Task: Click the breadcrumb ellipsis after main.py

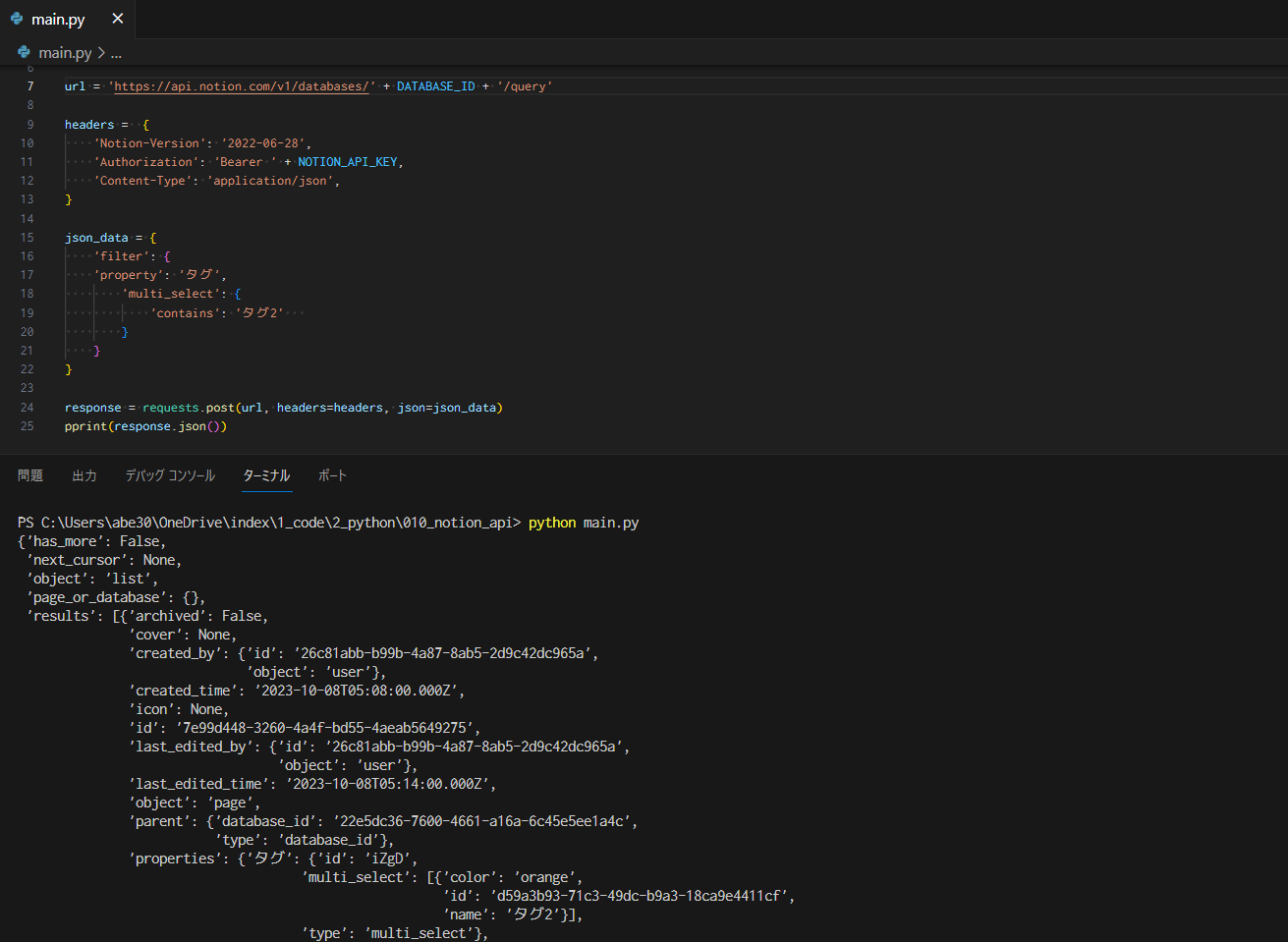Action: (116, 53)
